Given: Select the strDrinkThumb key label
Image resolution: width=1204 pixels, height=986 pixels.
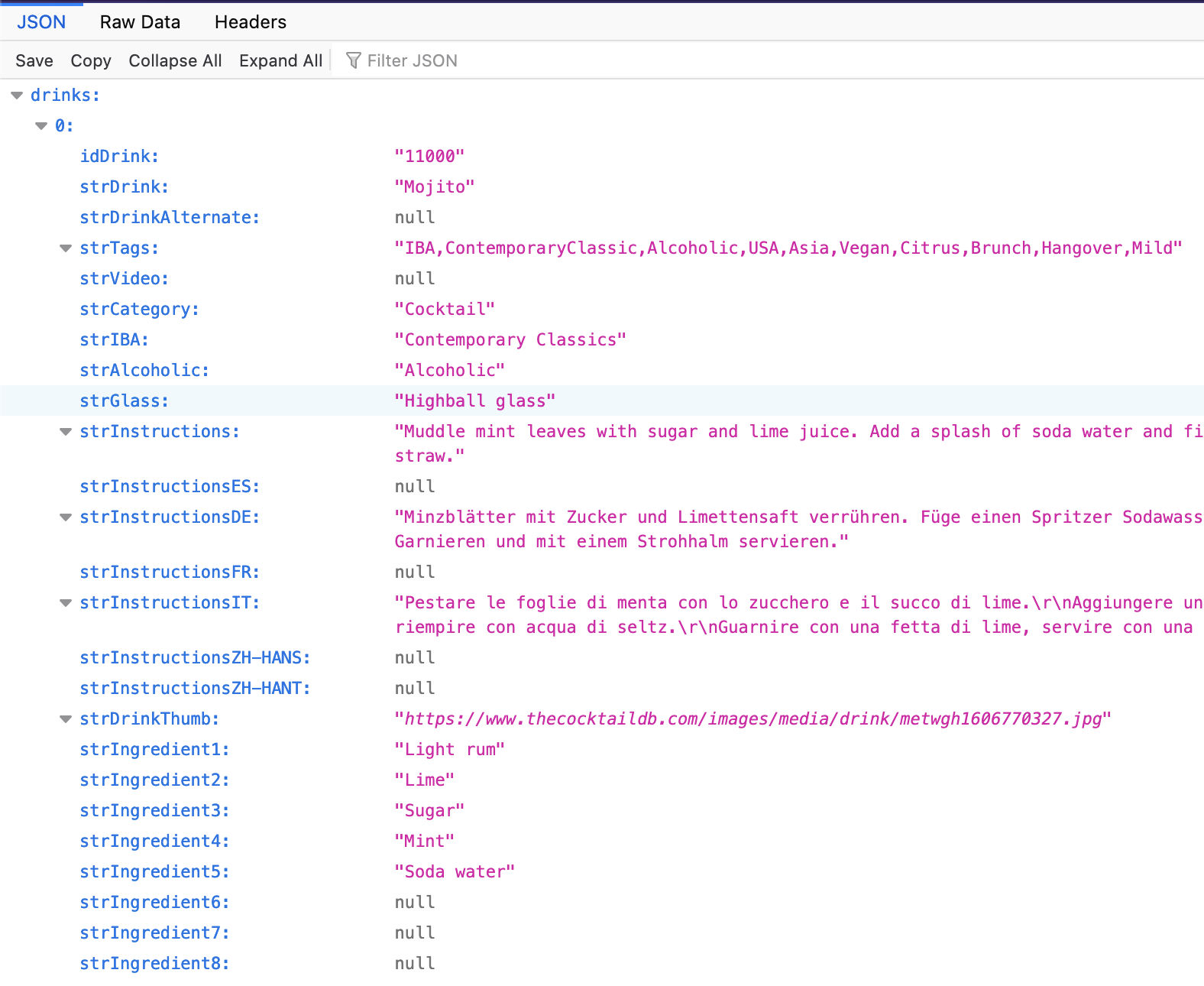Looking at the screenshot, I should tap(150, 718).
